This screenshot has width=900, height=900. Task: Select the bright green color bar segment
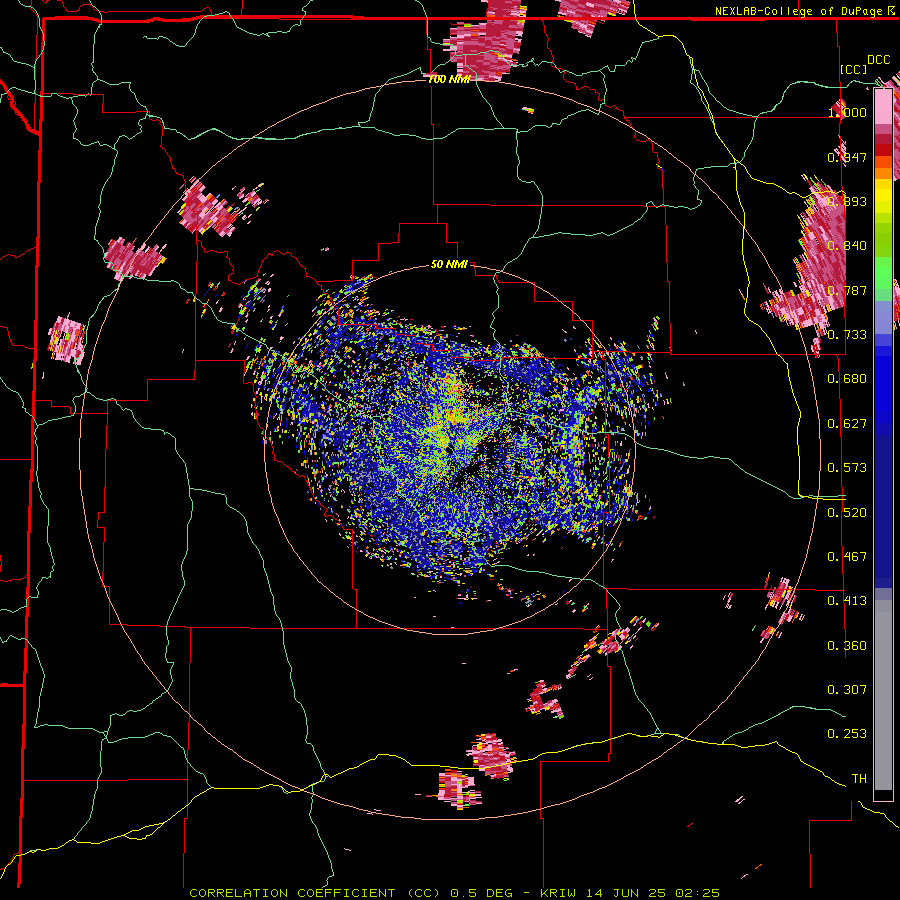point(883,272)
